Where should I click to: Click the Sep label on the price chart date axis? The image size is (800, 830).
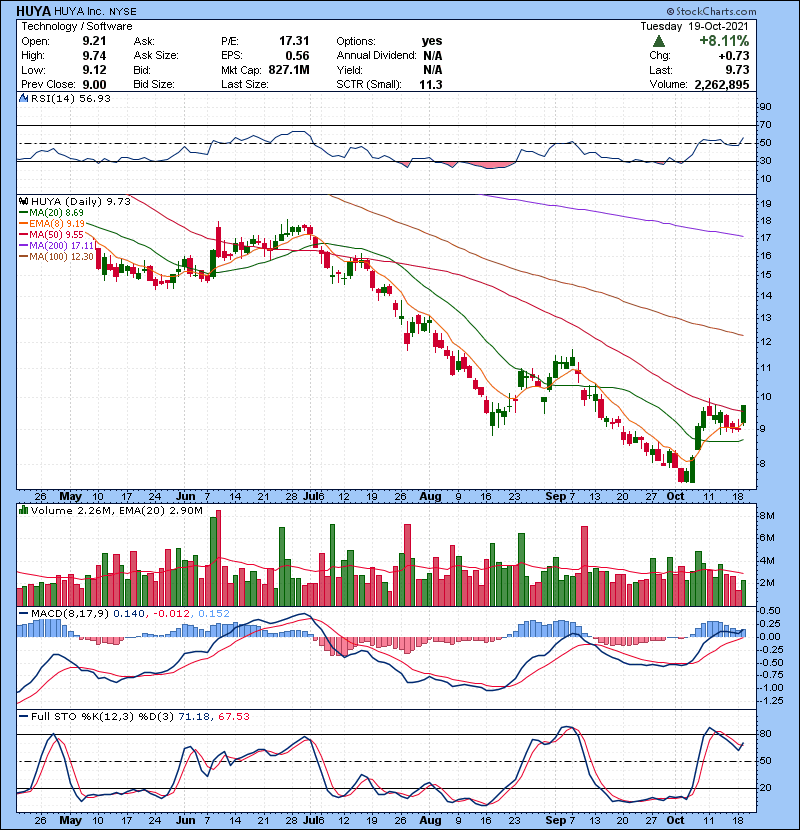click(555, 496)
